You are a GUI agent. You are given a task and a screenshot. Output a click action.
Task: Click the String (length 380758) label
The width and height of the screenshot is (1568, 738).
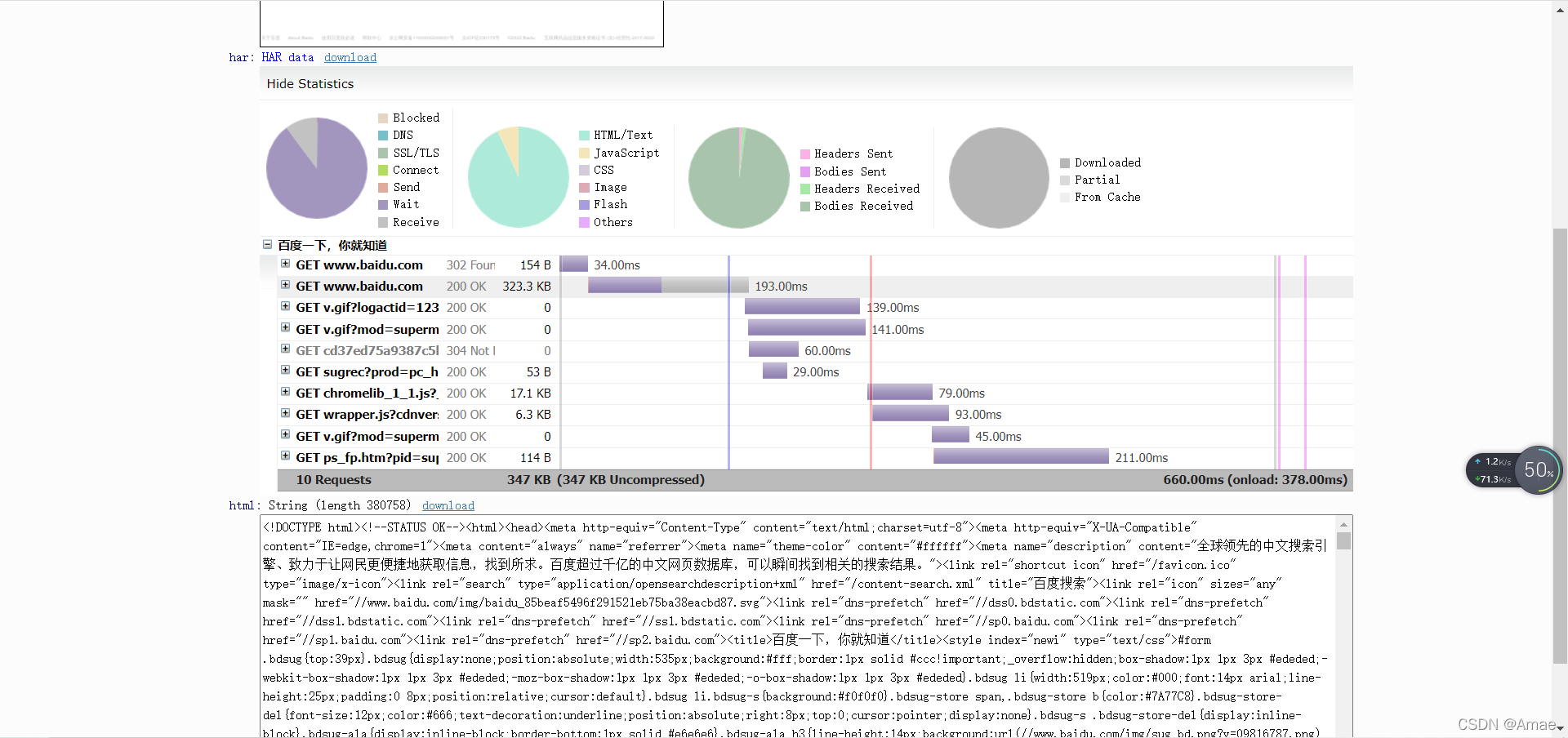[340, 505]
